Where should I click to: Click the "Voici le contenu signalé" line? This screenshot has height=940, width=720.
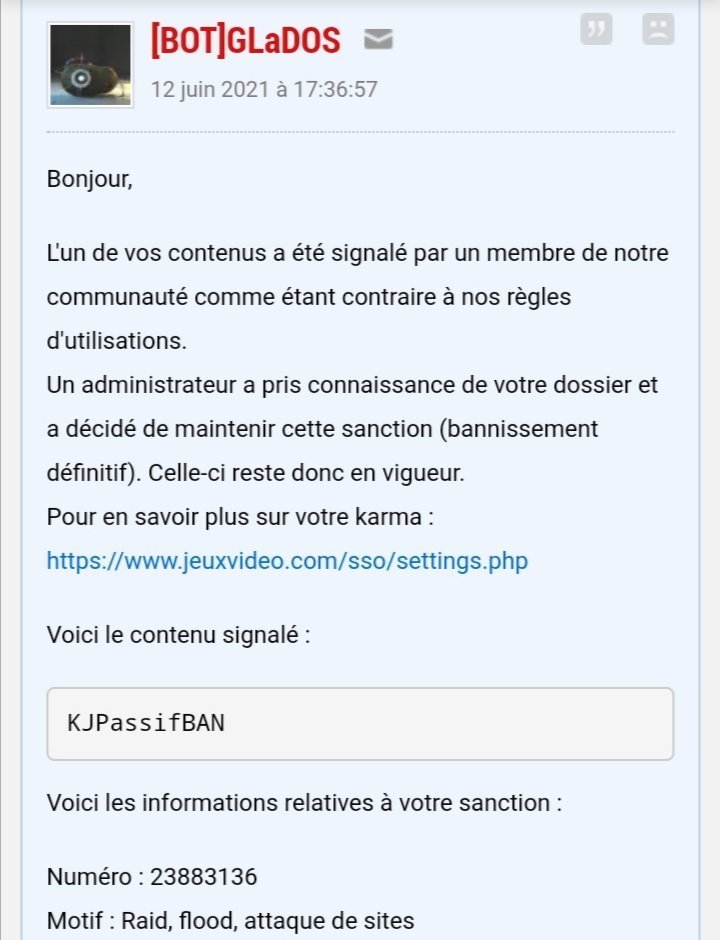pyautogui.click(x=179, y=635)
